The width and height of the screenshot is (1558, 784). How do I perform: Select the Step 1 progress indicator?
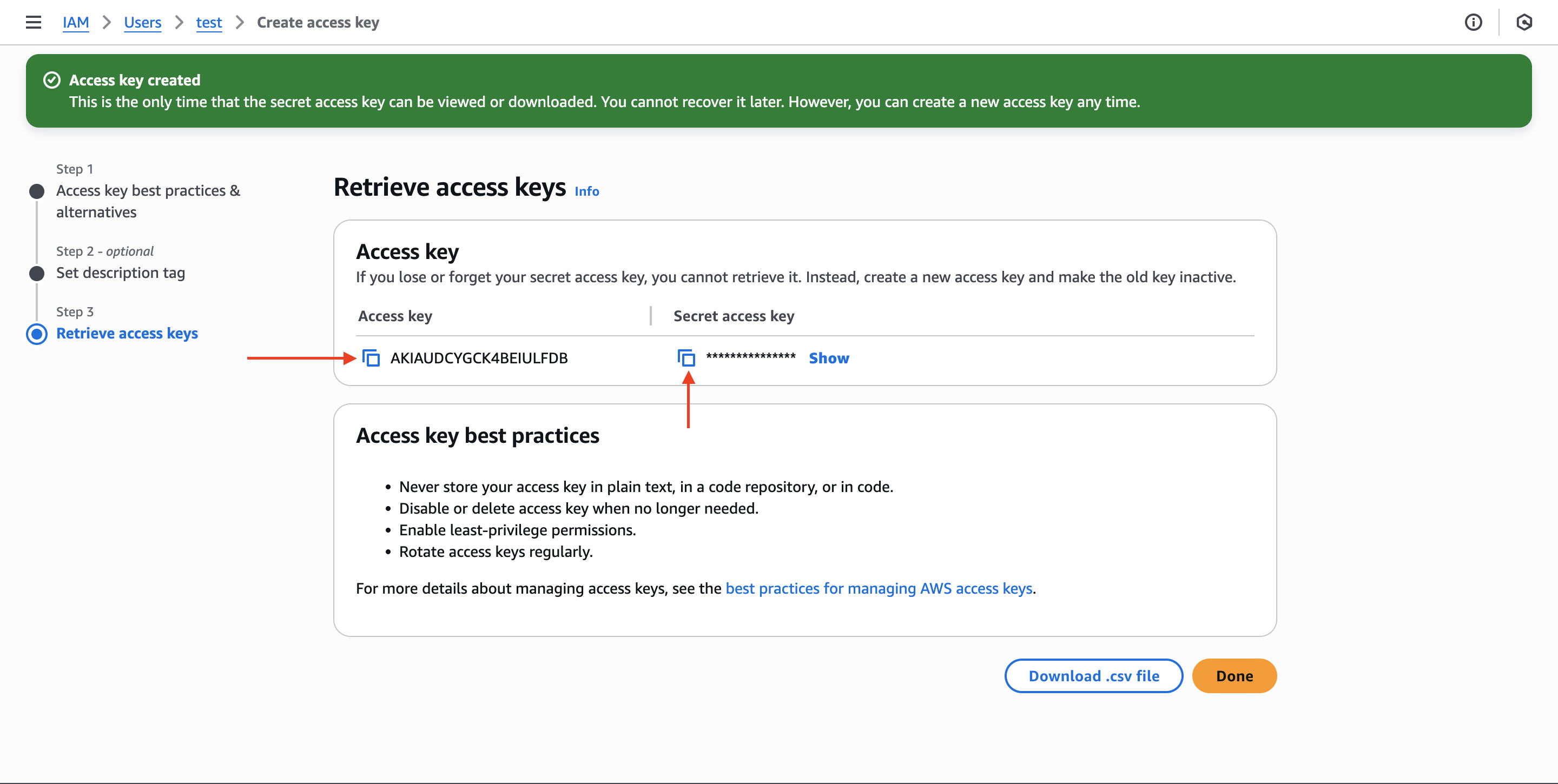coord(36,191)
